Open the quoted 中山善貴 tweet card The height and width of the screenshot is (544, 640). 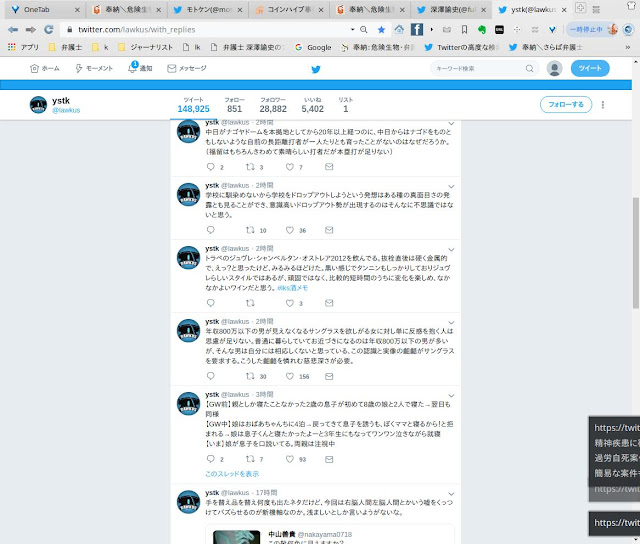click(x=330, y=534)
